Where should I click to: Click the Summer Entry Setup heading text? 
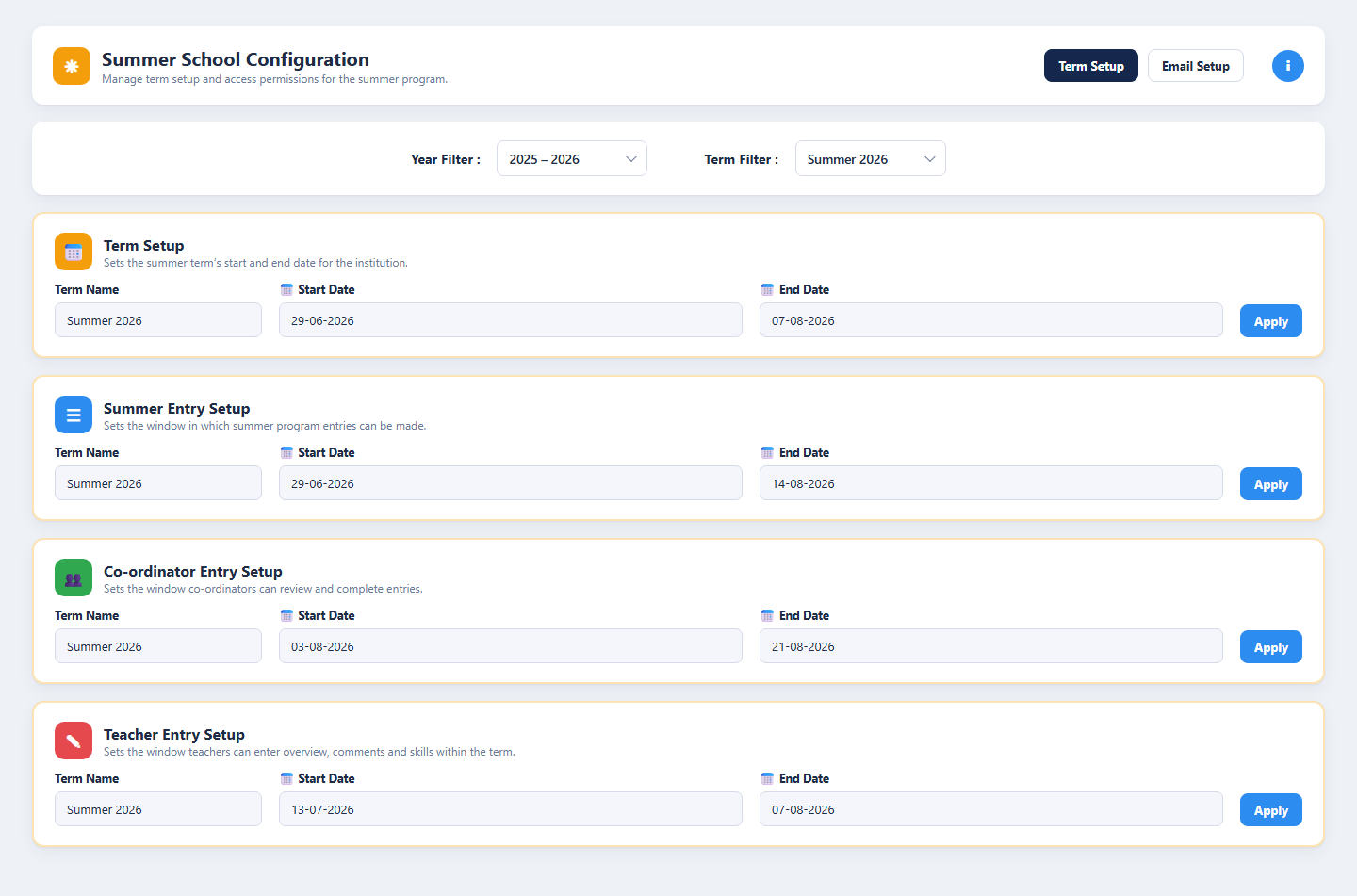pyautogui.click(x=177, y=408)
